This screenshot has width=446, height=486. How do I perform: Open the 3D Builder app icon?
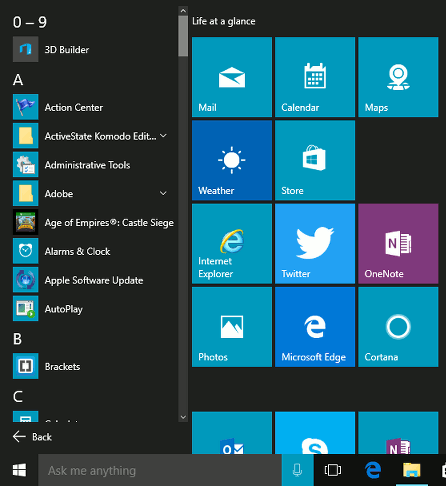click(26, 49)
